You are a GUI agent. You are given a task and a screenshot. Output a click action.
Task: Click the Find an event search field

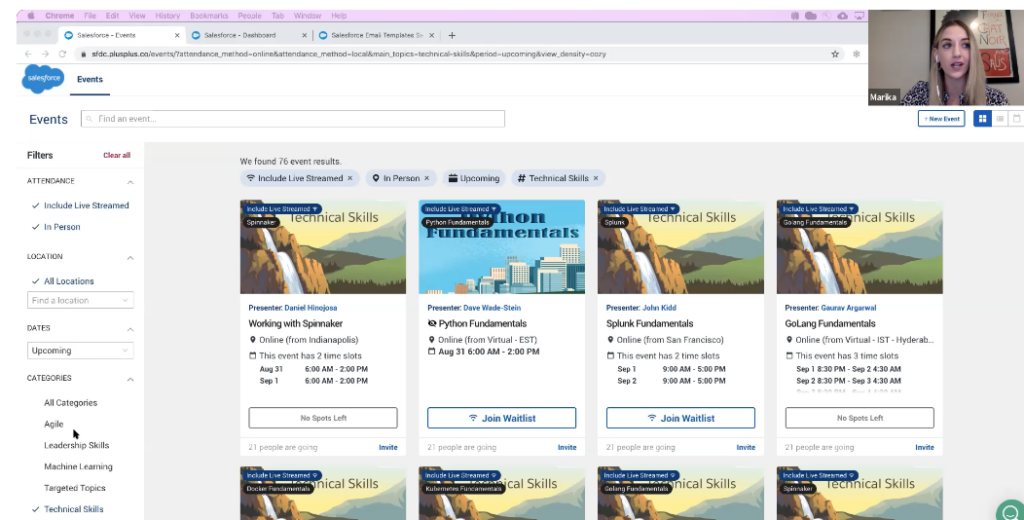(x=293, y=118)
